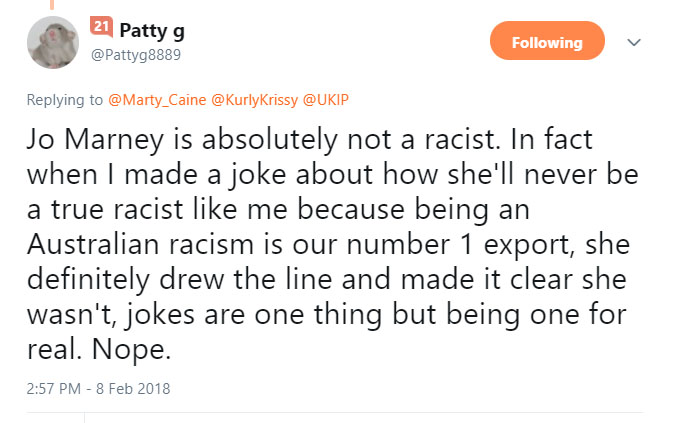
Task: Open the @Marty_Caine mention
Action: 157,100
